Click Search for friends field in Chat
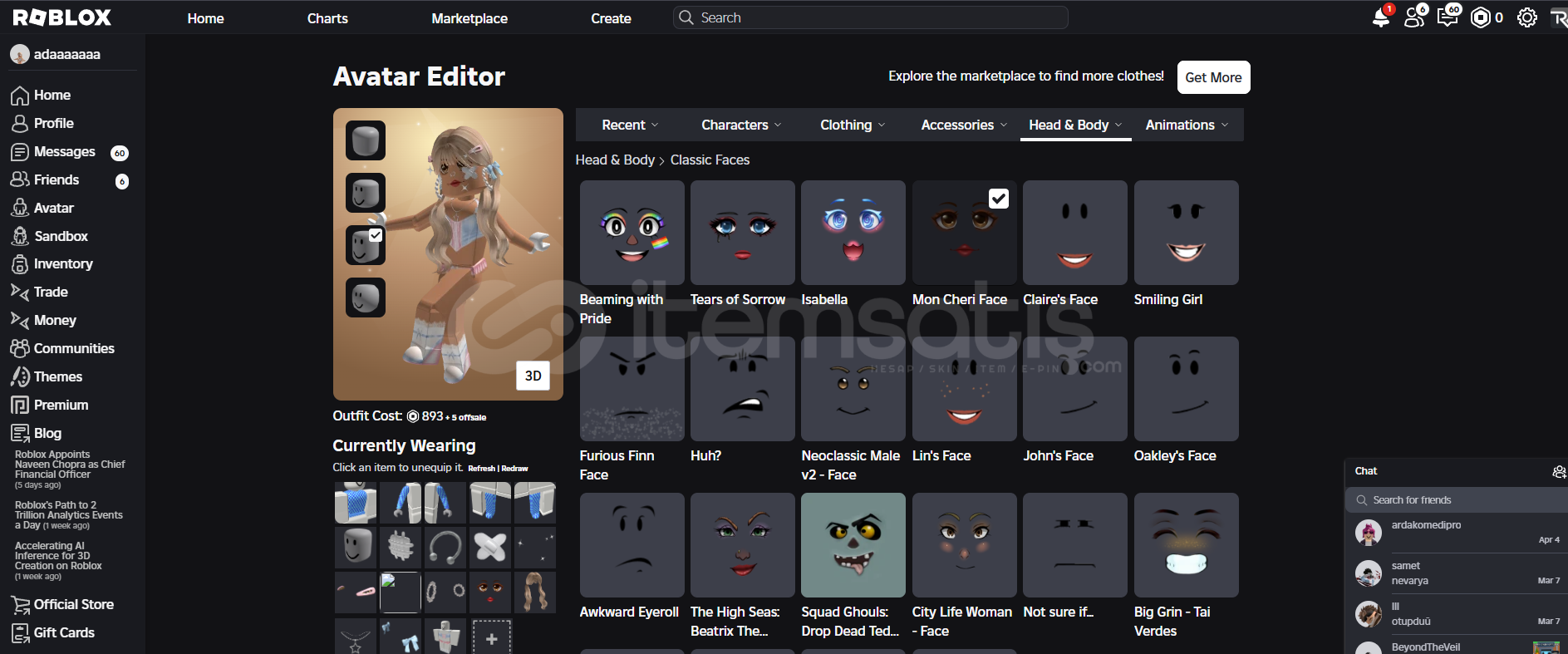 (1456, 500)
